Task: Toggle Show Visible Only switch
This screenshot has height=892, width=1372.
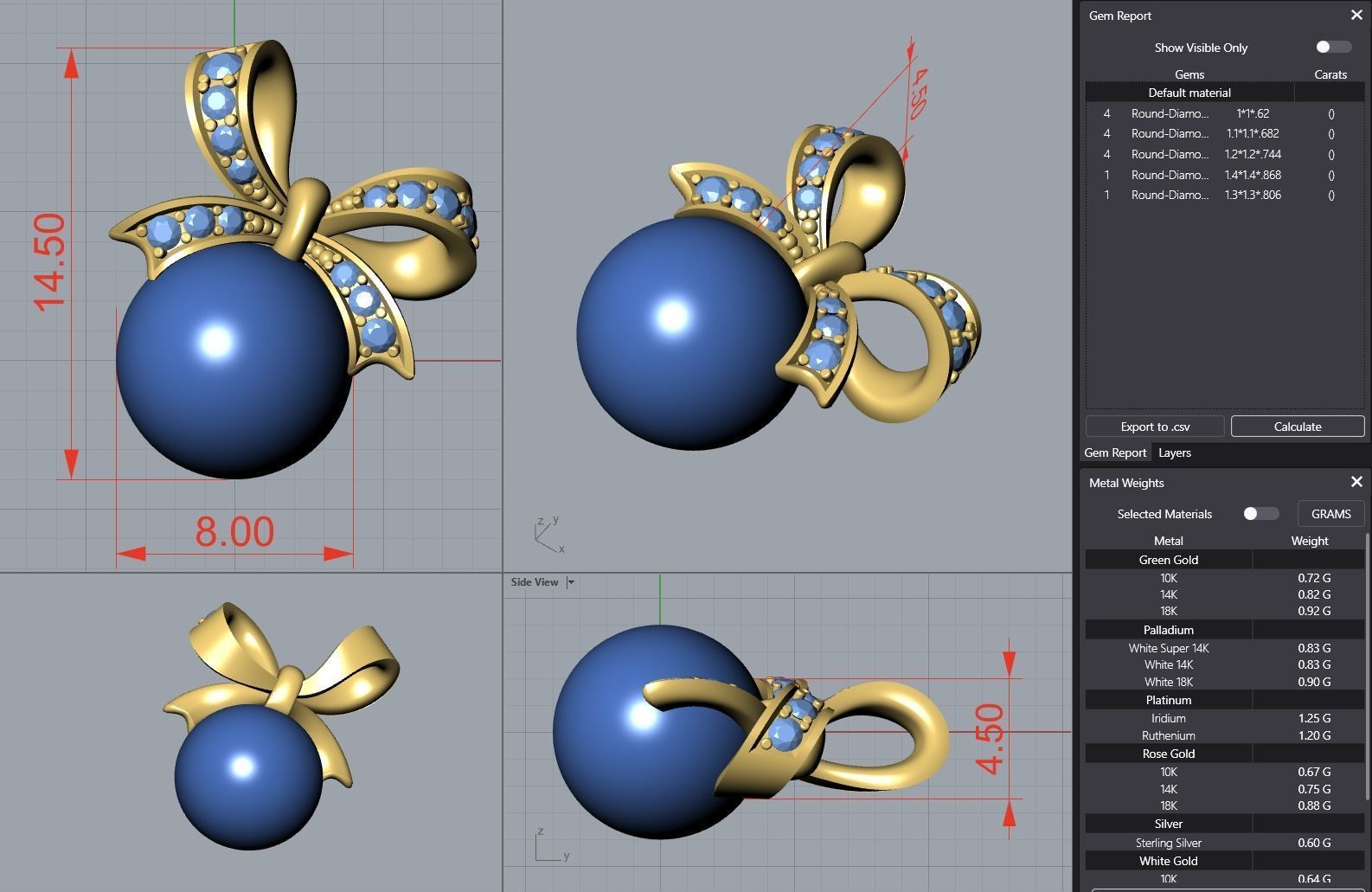Action: point(1333,47)
